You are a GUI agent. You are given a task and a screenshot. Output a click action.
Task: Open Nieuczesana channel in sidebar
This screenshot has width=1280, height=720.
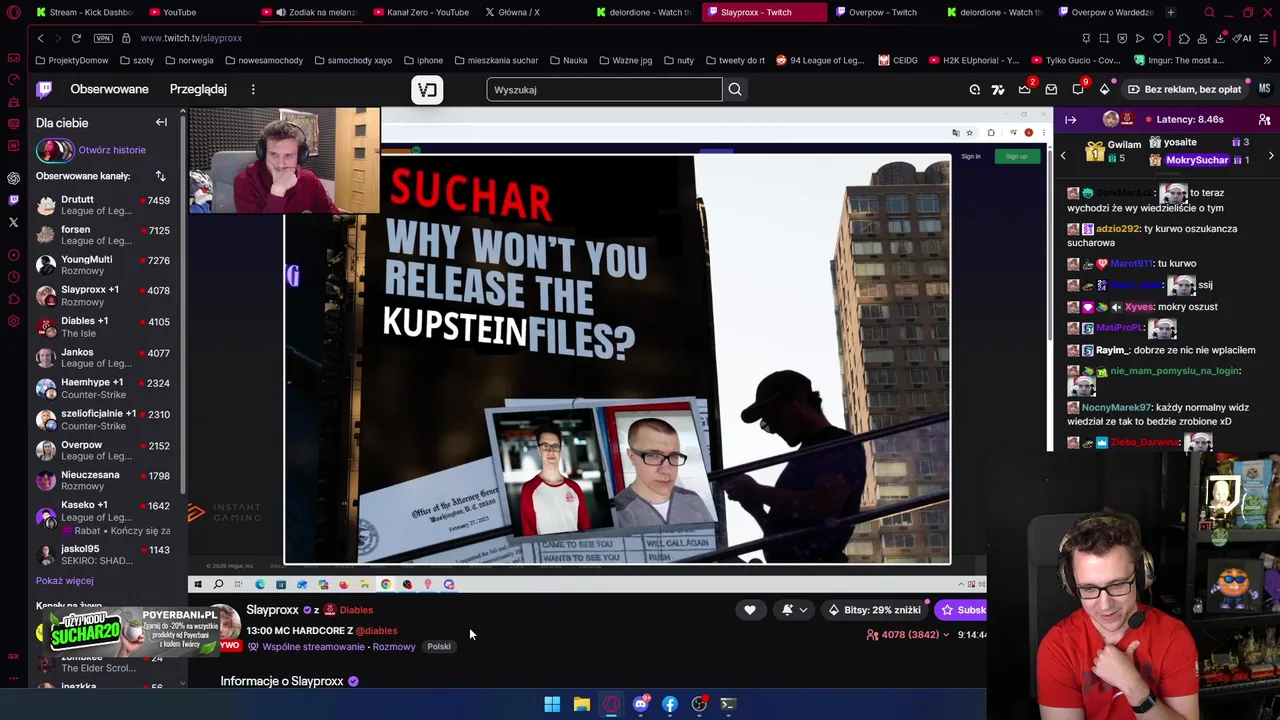(103, 480)
